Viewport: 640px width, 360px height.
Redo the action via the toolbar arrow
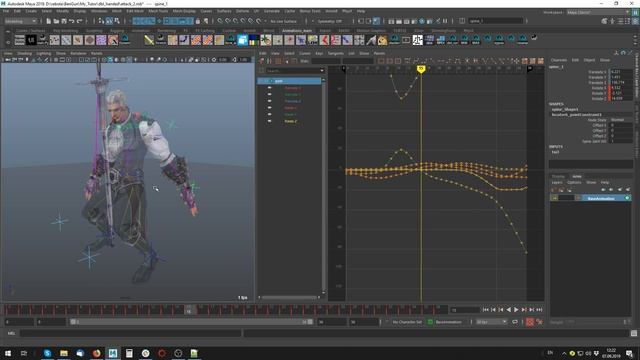click(79, 21)
